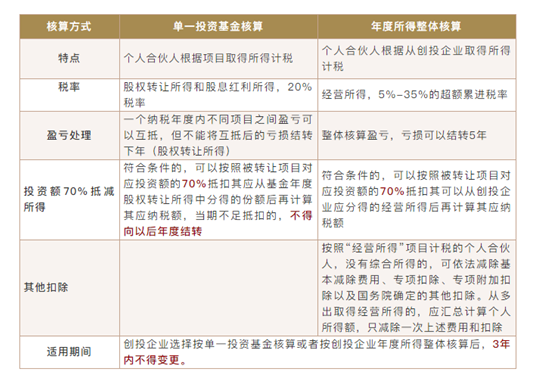
Task: Click the cell '股权转让所得和股息红利所得，20%税率'
Action: tap(218, 95)
